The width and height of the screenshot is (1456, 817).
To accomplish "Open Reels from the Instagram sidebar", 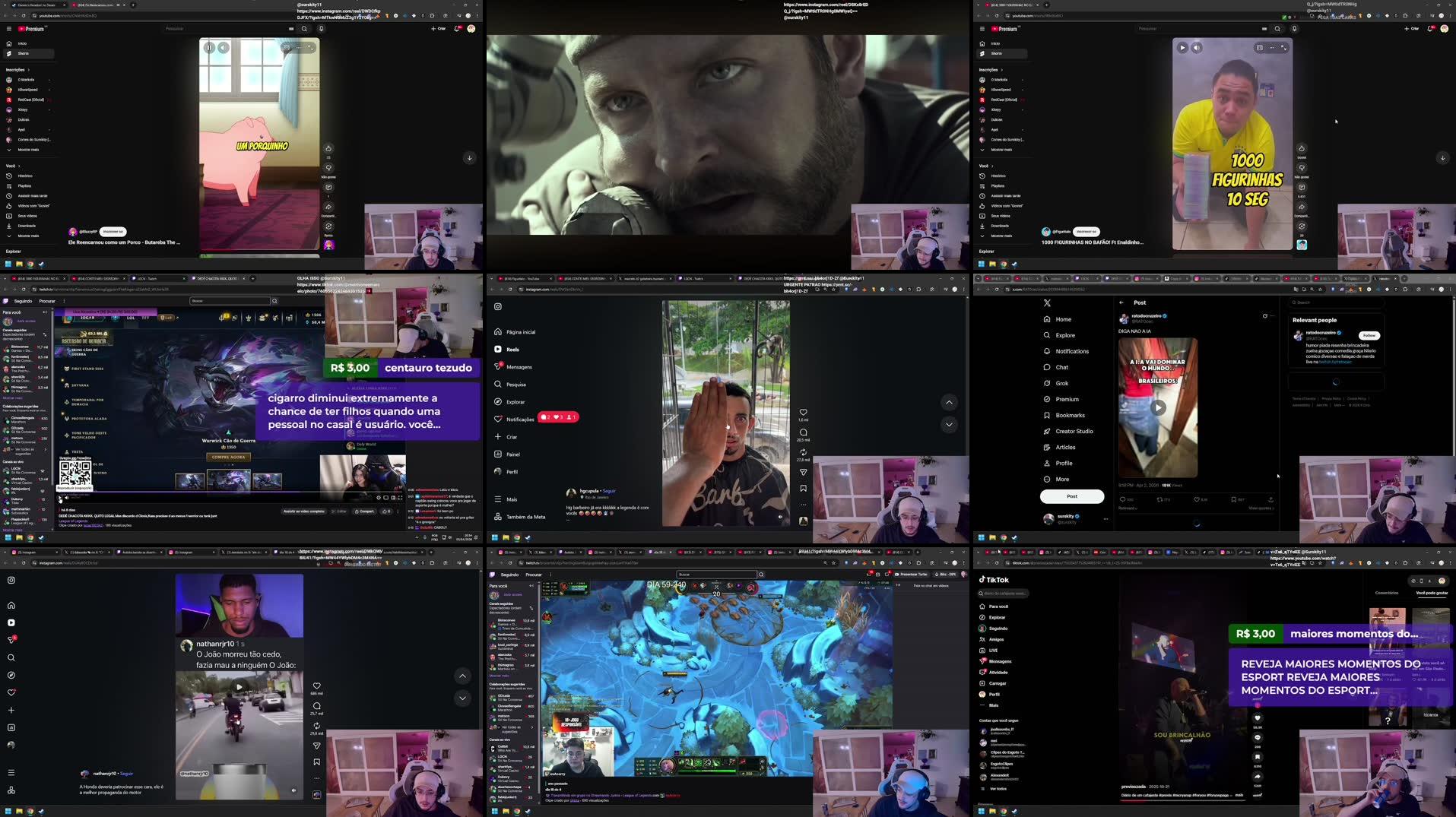I will [511, 349].
